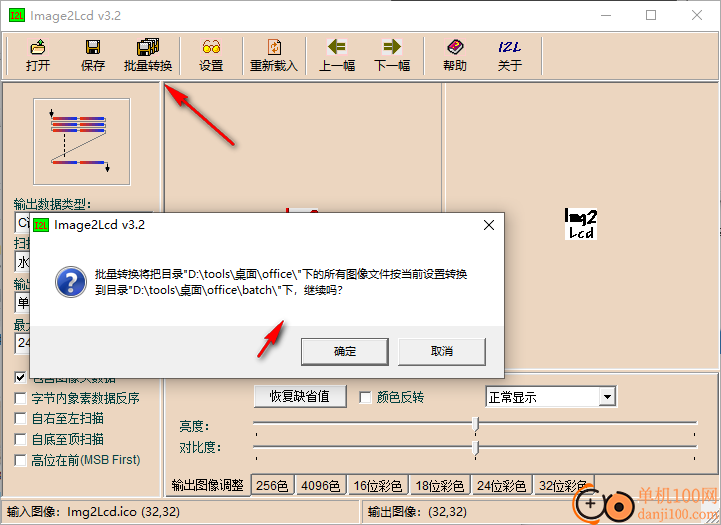Switch to the 输出图像调整 tab
Image resolution: width=721 pixels, height=525 pixels.
coord(207,485)
